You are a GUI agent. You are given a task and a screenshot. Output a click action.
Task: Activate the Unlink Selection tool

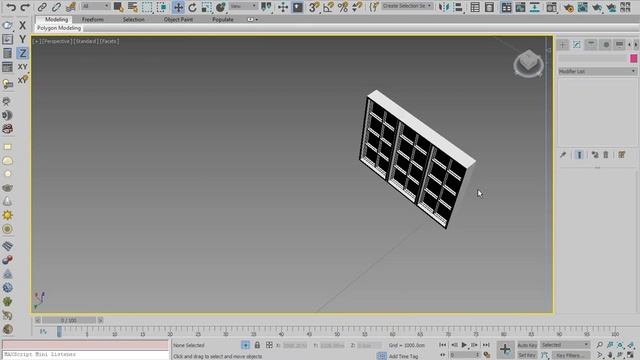point(56,7)
